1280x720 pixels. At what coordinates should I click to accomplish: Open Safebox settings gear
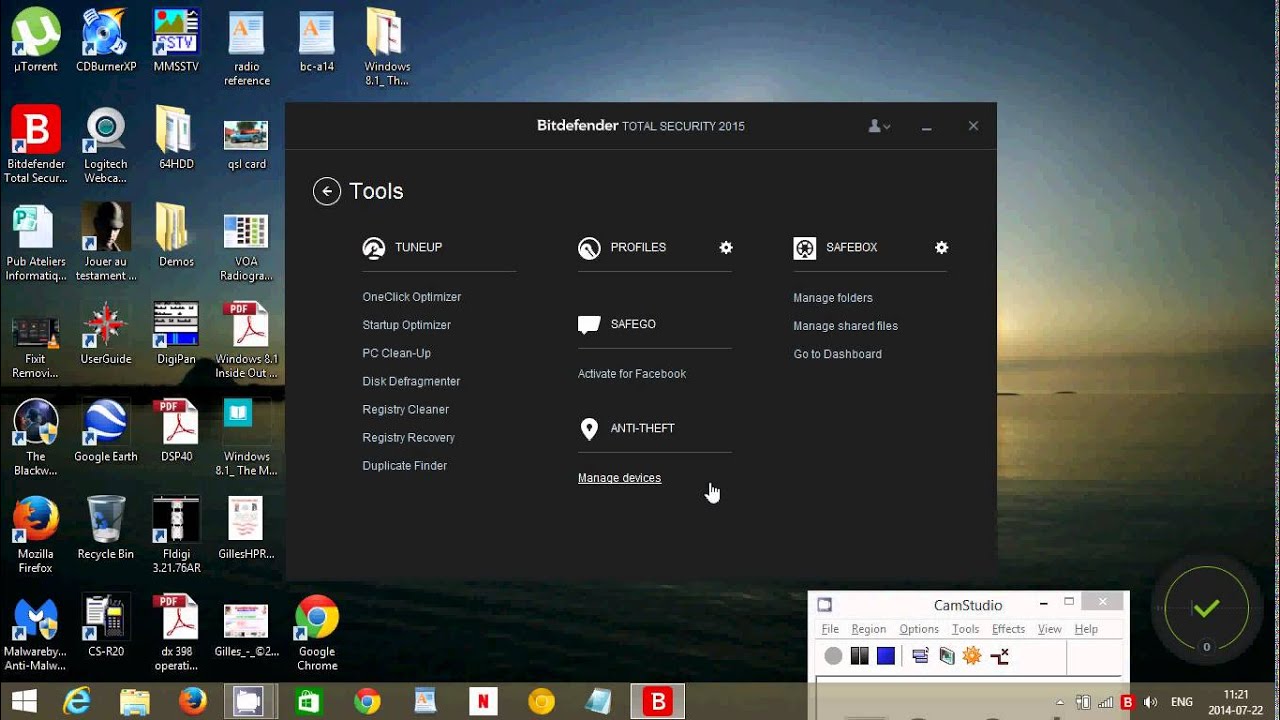pyautogui.click(x=941, y=247)
